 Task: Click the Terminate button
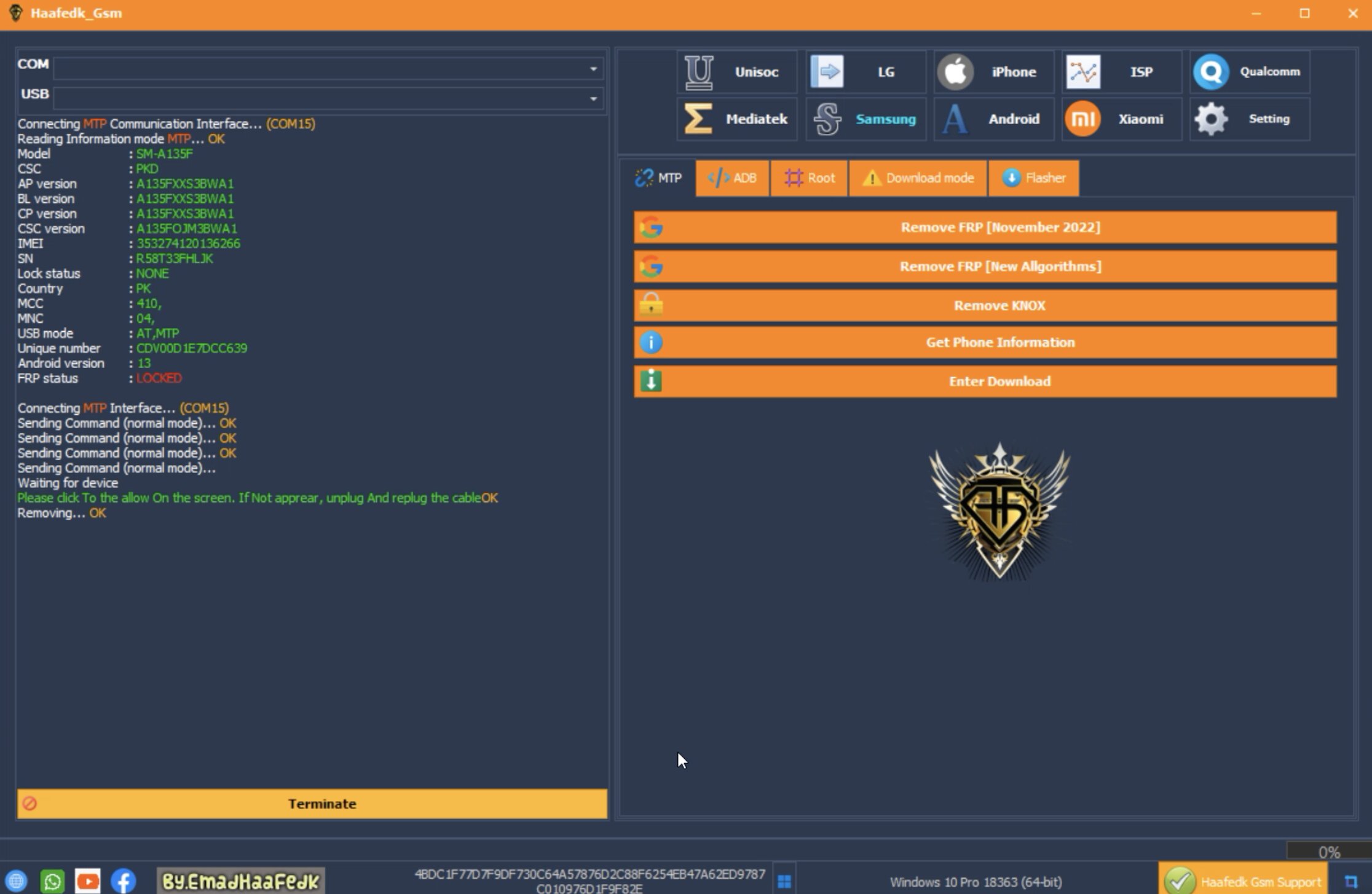312,804
